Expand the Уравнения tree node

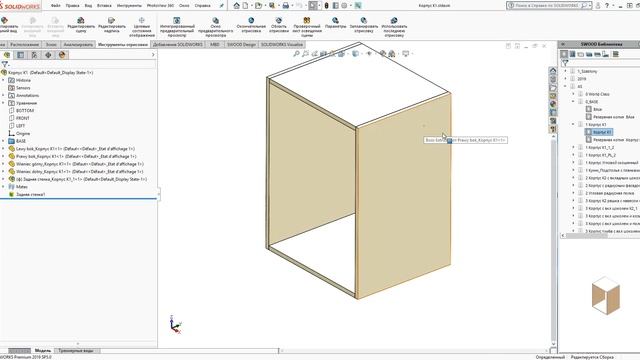(x=4, y=103)
